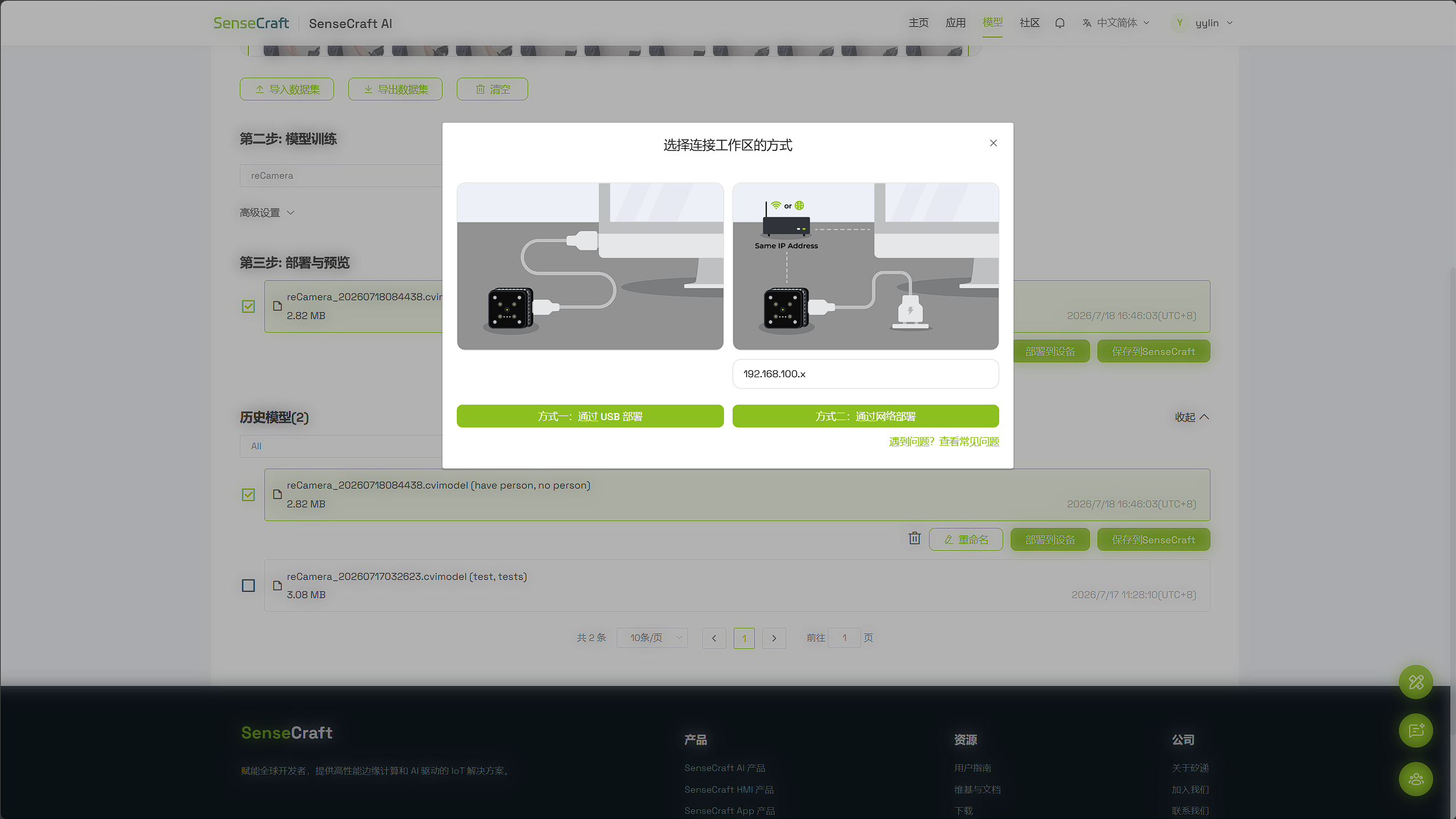Click the footer SenseCraft logo

[287, 732]
